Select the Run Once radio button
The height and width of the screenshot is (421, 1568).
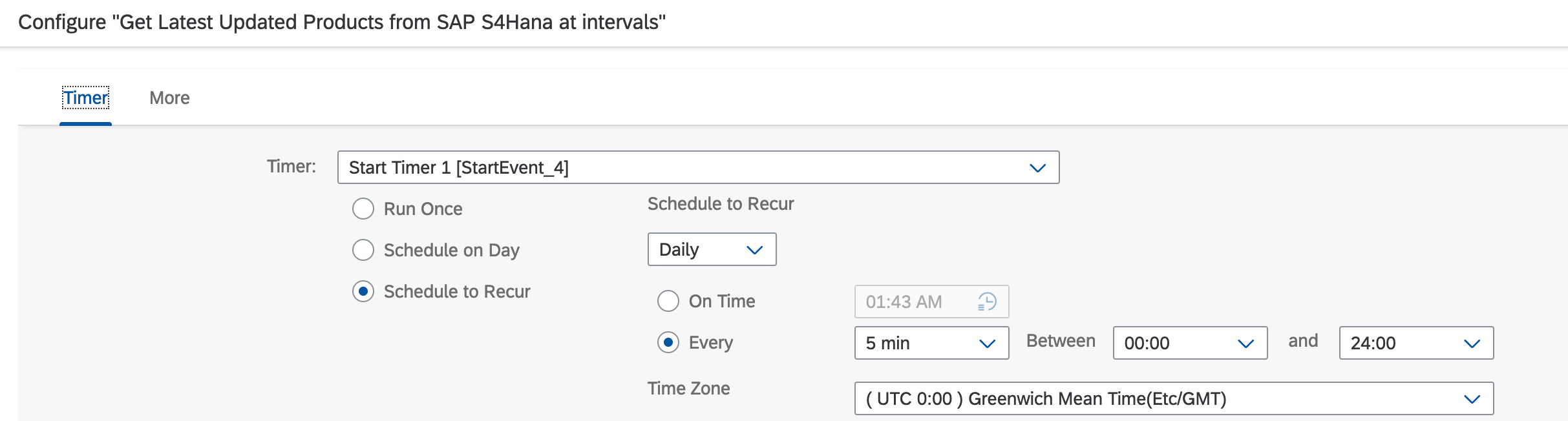(x=363, y=208)
